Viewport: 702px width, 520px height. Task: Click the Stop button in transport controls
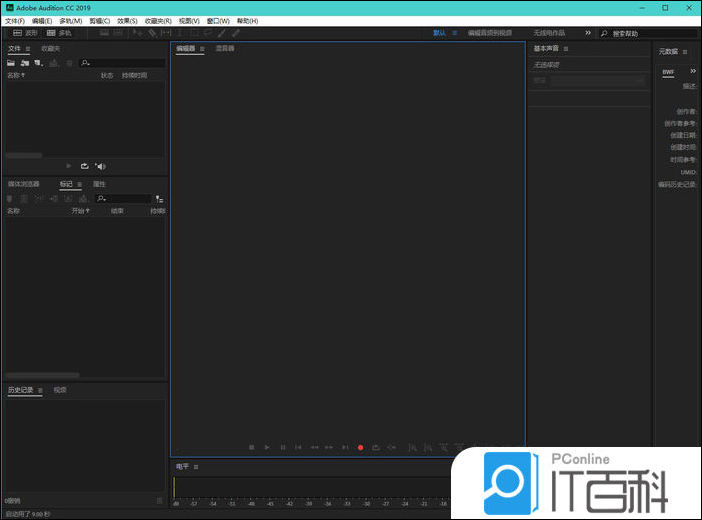tap(251, 447)
